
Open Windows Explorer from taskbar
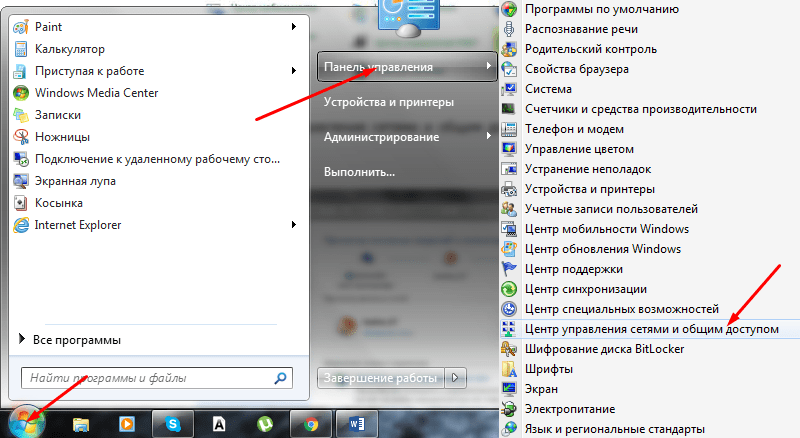pos(81,424)
